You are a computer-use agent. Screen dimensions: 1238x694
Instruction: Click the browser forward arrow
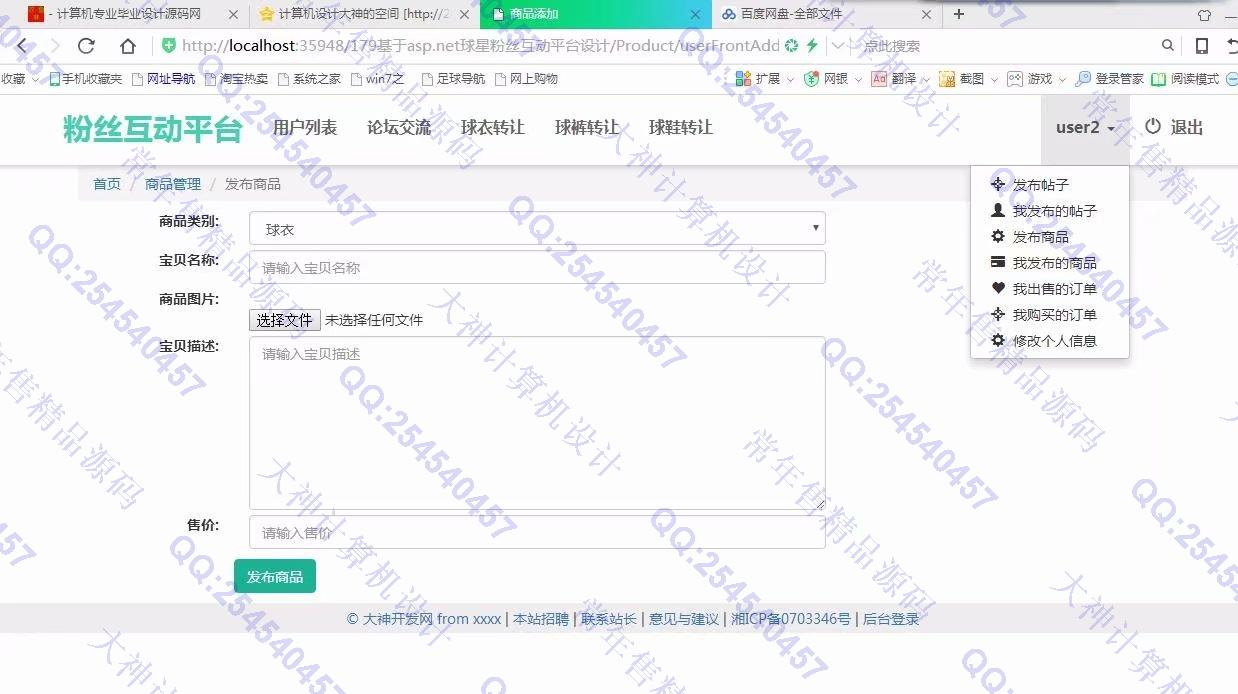[x=55, y=46]
